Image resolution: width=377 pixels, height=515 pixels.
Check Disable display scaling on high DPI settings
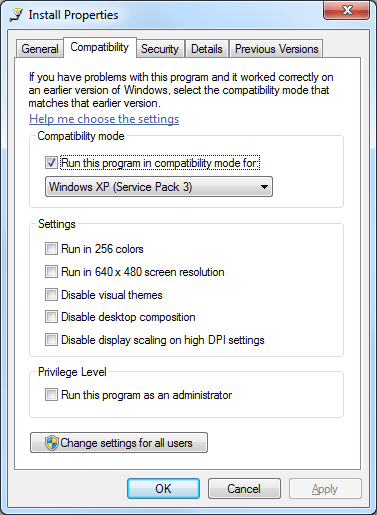(51, 340)
